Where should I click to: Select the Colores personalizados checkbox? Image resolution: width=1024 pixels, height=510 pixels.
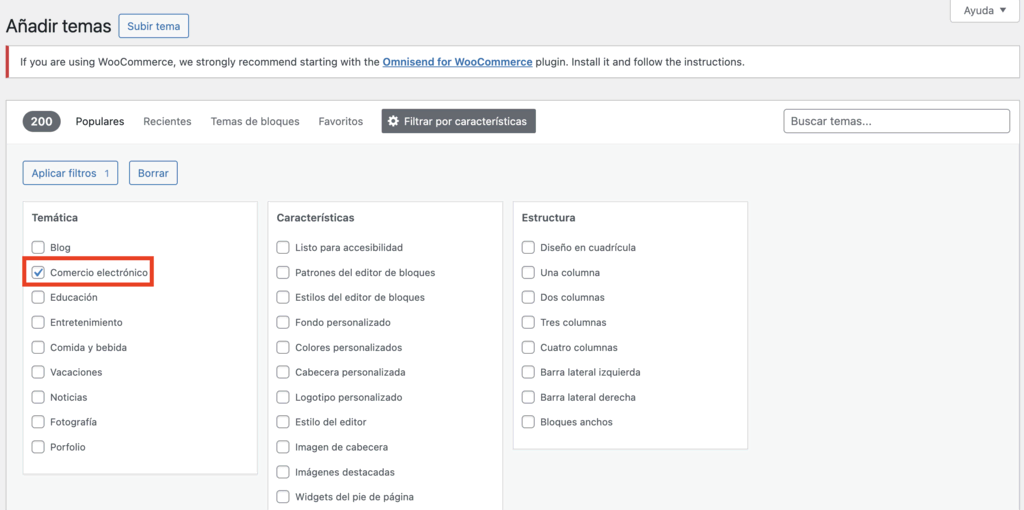pyautogui.click(x=284, y=347)
